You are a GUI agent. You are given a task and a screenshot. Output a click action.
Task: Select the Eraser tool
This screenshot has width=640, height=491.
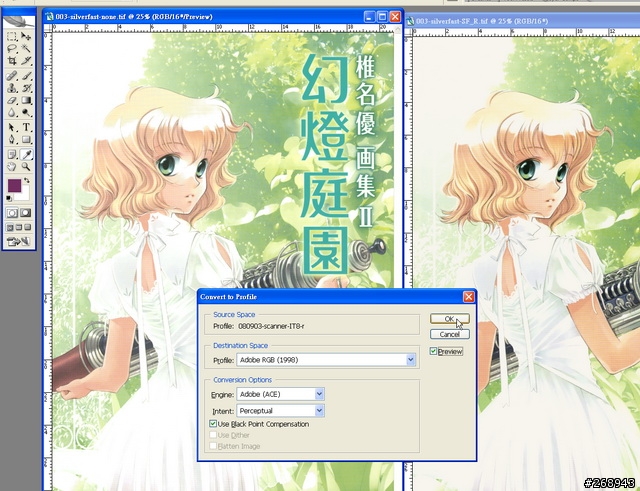(x=12, y=100)
